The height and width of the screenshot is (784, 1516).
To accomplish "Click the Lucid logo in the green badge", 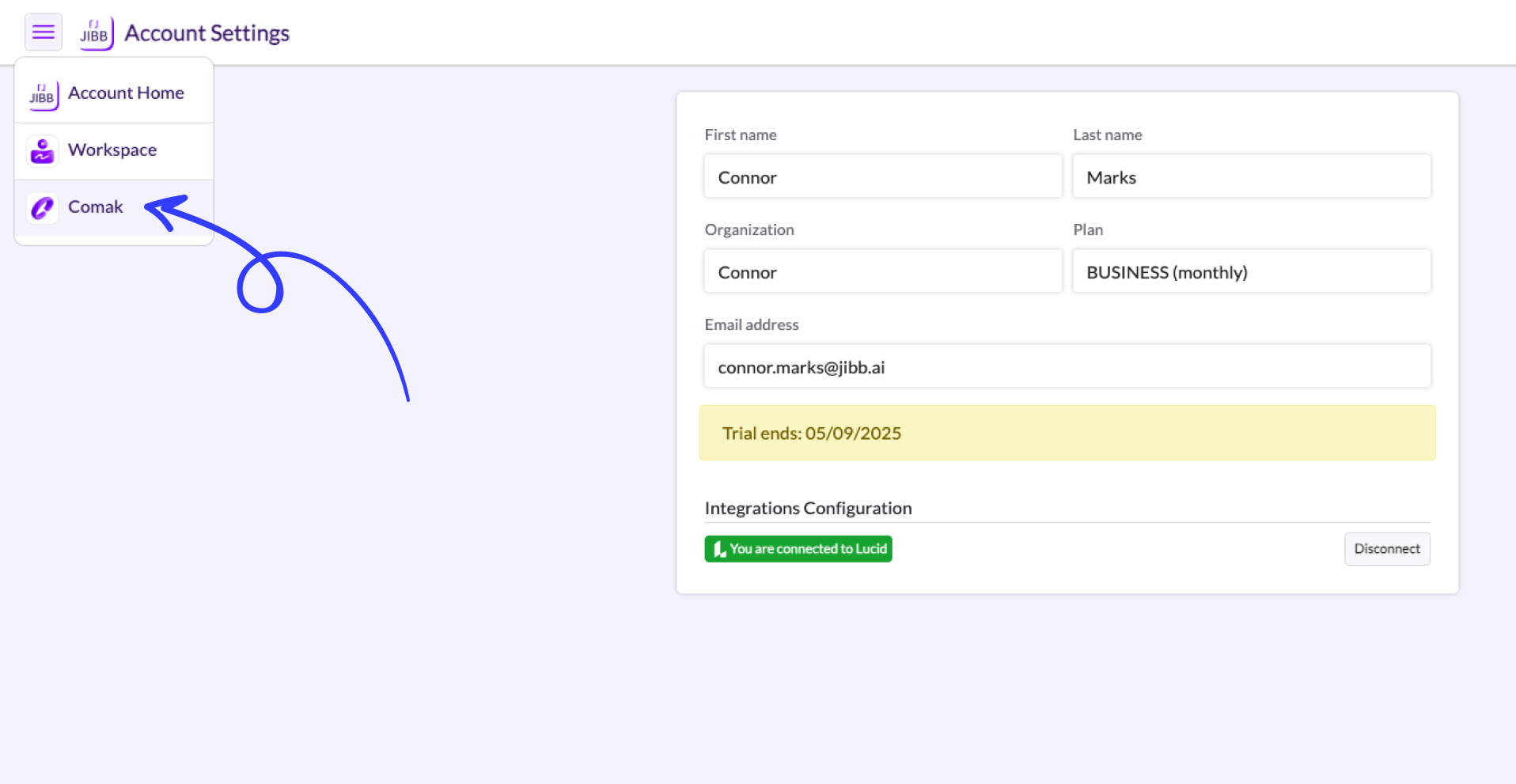I will (718, 548).
